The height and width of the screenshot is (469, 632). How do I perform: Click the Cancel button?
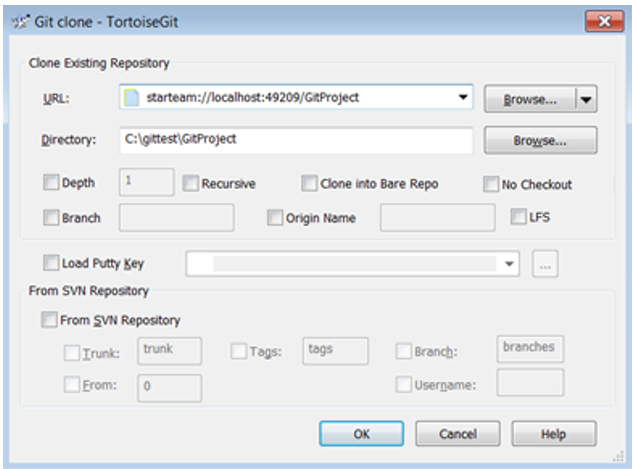click(x=458, y=434)
